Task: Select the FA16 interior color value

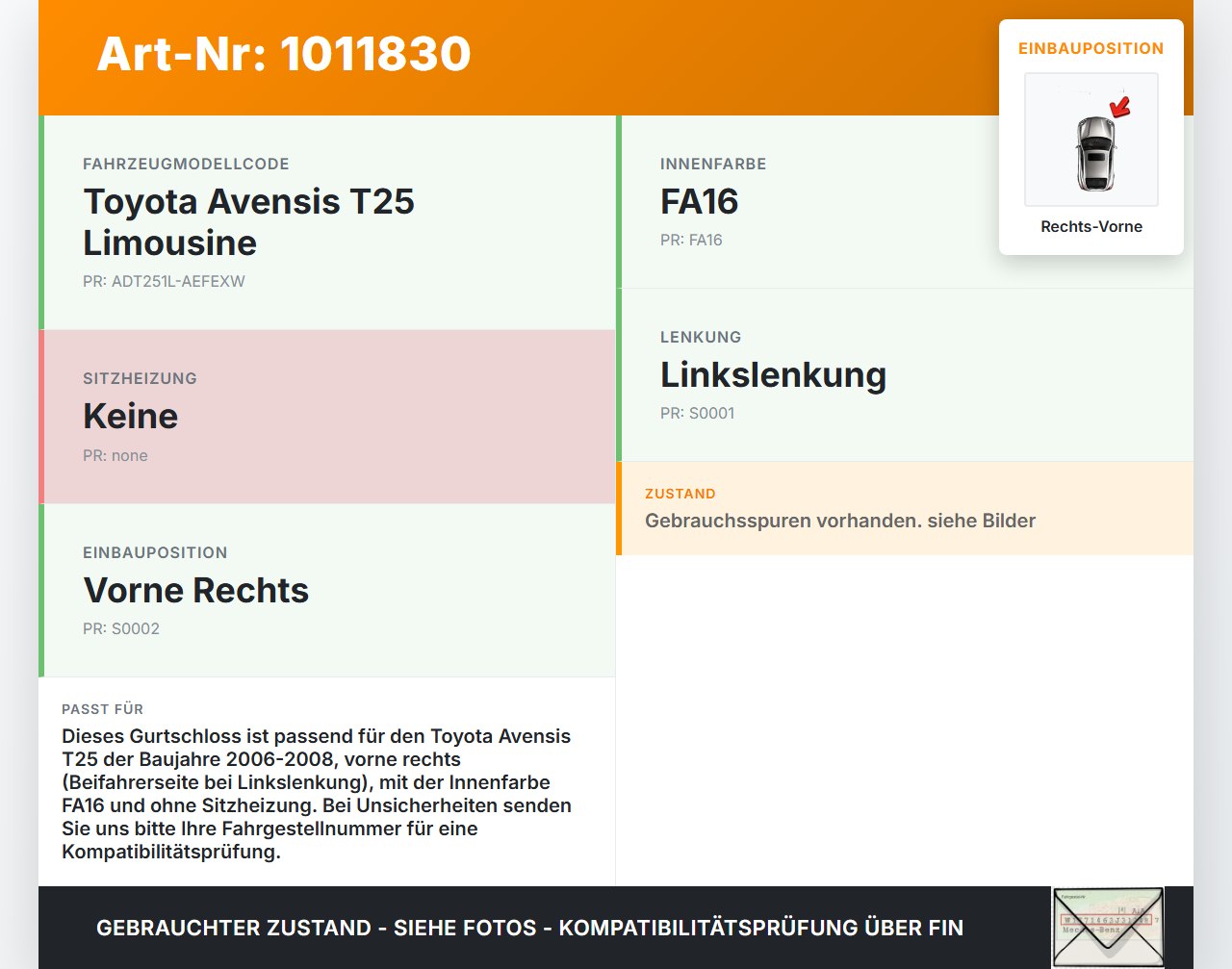Action: [x=699, y=202]
